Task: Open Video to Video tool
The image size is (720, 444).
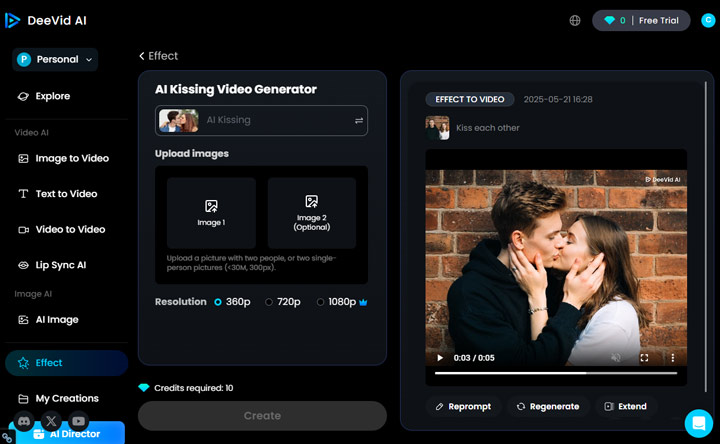Action: click(62, 230)
